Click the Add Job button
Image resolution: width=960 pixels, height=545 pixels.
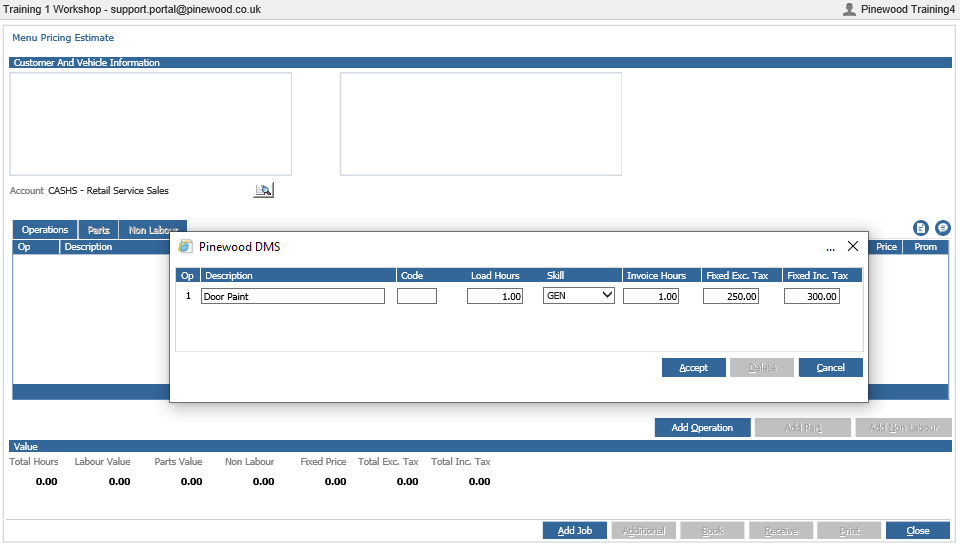tap(575, 531)
